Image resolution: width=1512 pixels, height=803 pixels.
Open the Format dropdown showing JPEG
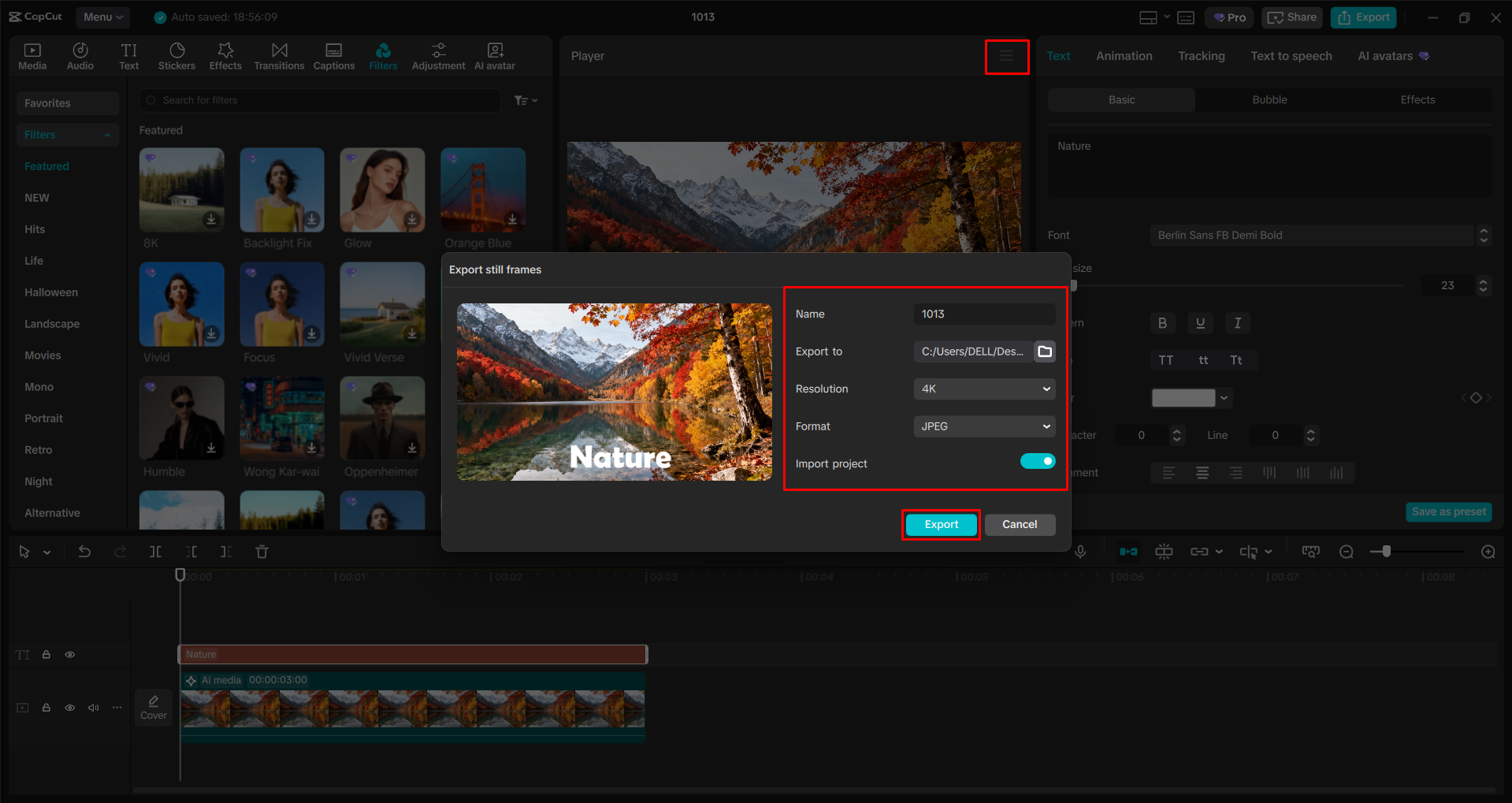pyautogui.click(x=983, y=426)
